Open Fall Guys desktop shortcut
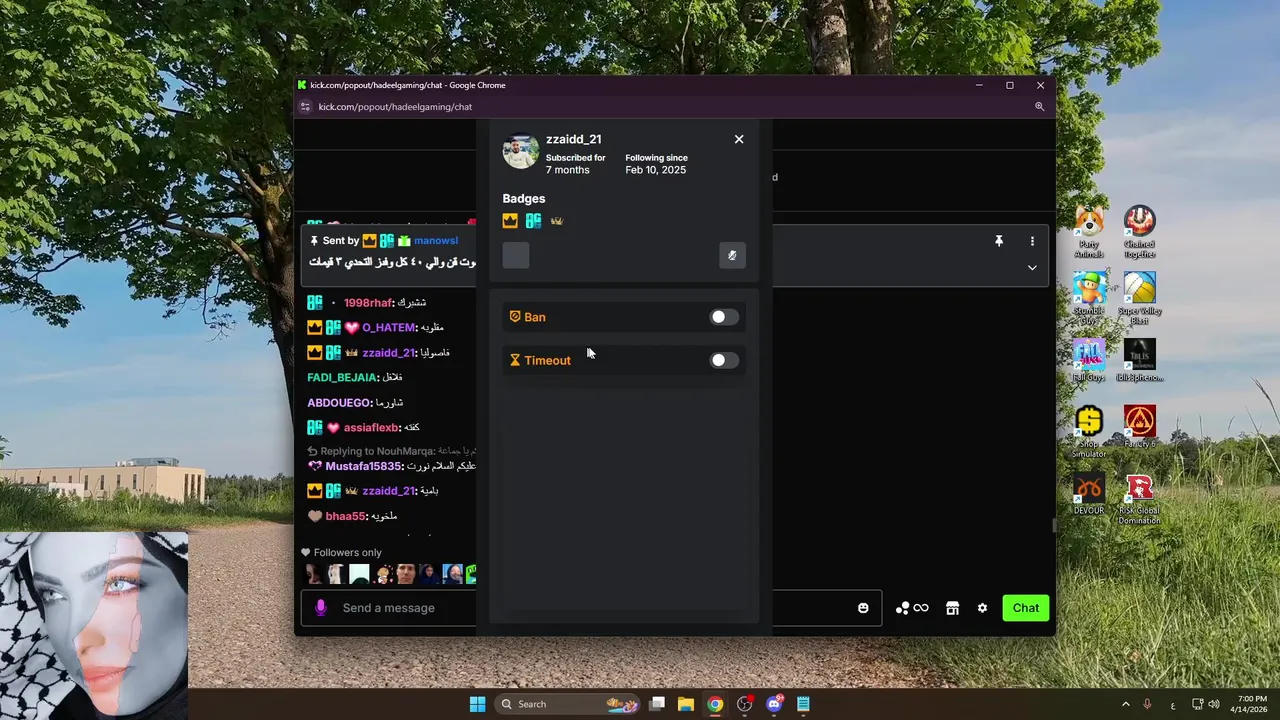 [x=1089, y=360]
